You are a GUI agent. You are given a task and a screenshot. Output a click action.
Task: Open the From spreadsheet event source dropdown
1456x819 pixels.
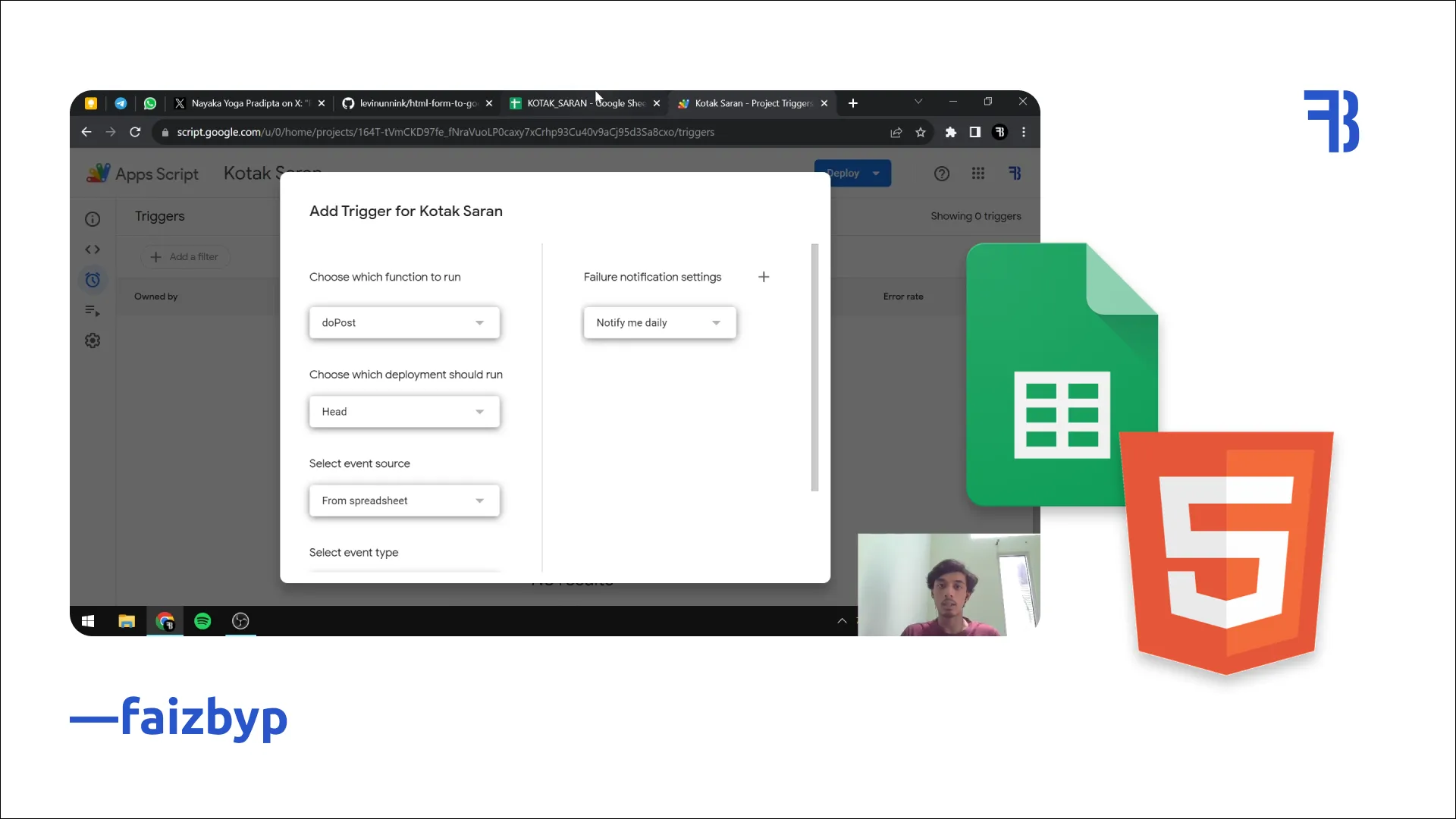tap(404, 500)
